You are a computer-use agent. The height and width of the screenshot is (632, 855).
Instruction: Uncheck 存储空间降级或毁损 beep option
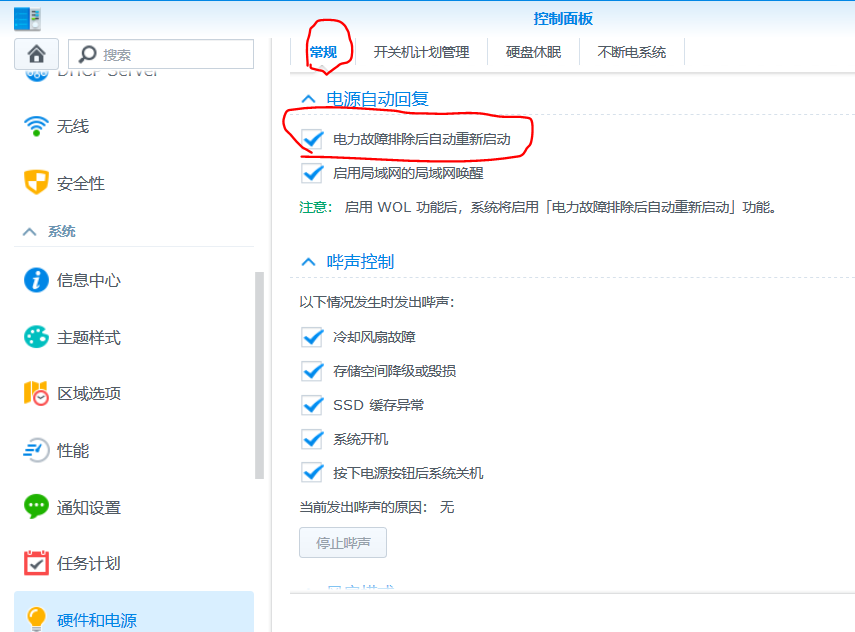pos(312,371)
